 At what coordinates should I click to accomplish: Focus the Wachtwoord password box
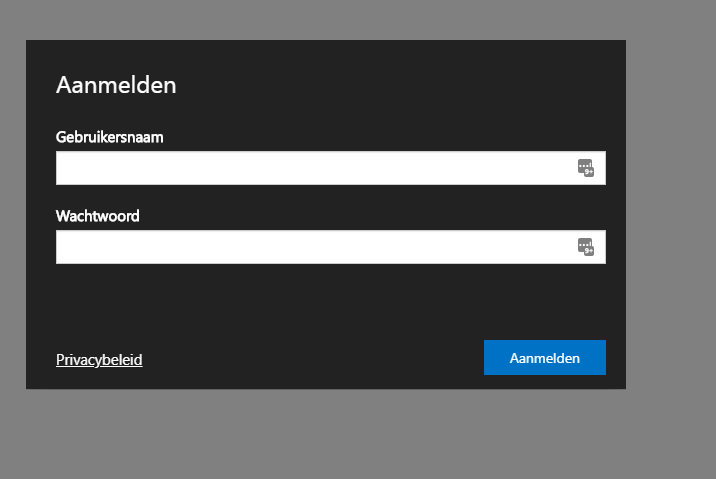point(331,247)
